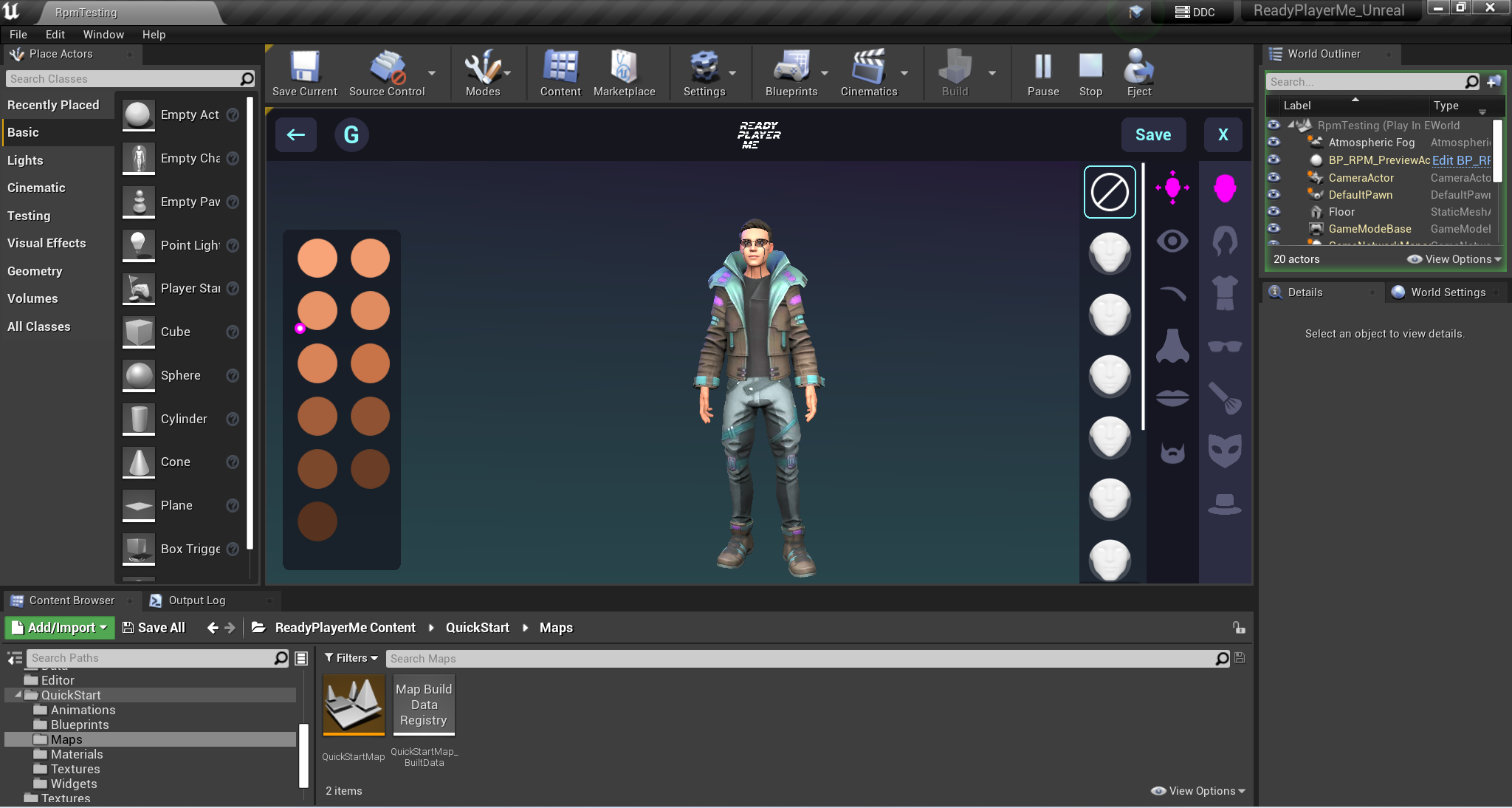Click the Marketplace toolbar icon
The image size is (1512, 808).
click(624, 72)
